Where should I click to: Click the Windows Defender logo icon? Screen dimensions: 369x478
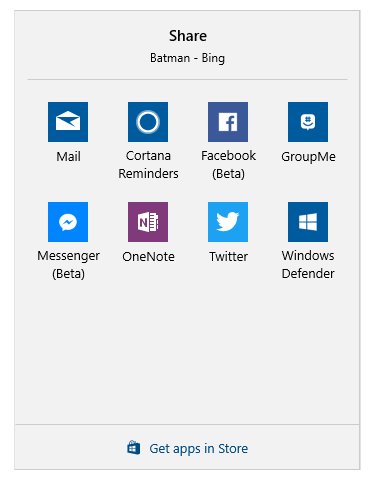(308, 222)
